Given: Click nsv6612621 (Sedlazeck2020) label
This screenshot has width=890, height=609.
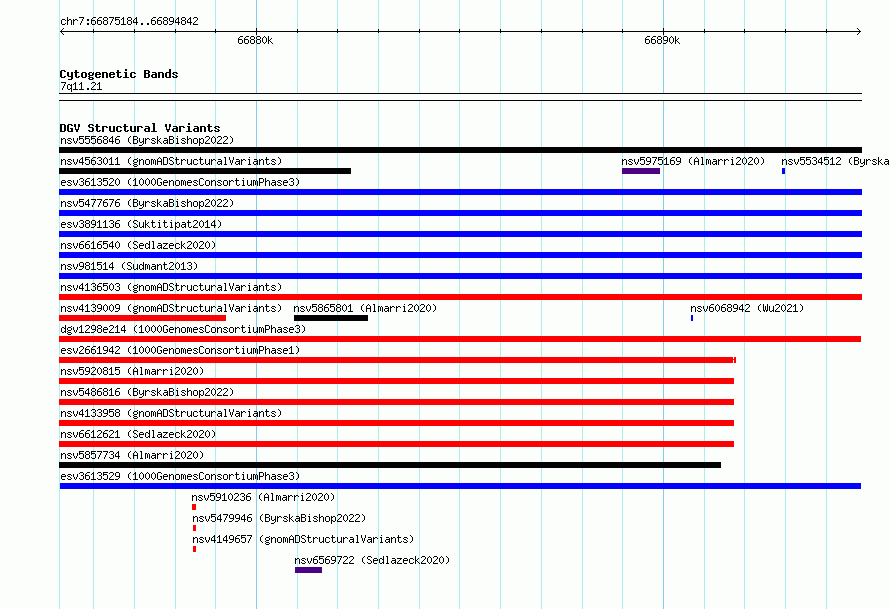Looking at the screenshot, I should pyautogui.click(x=138, y=434).
